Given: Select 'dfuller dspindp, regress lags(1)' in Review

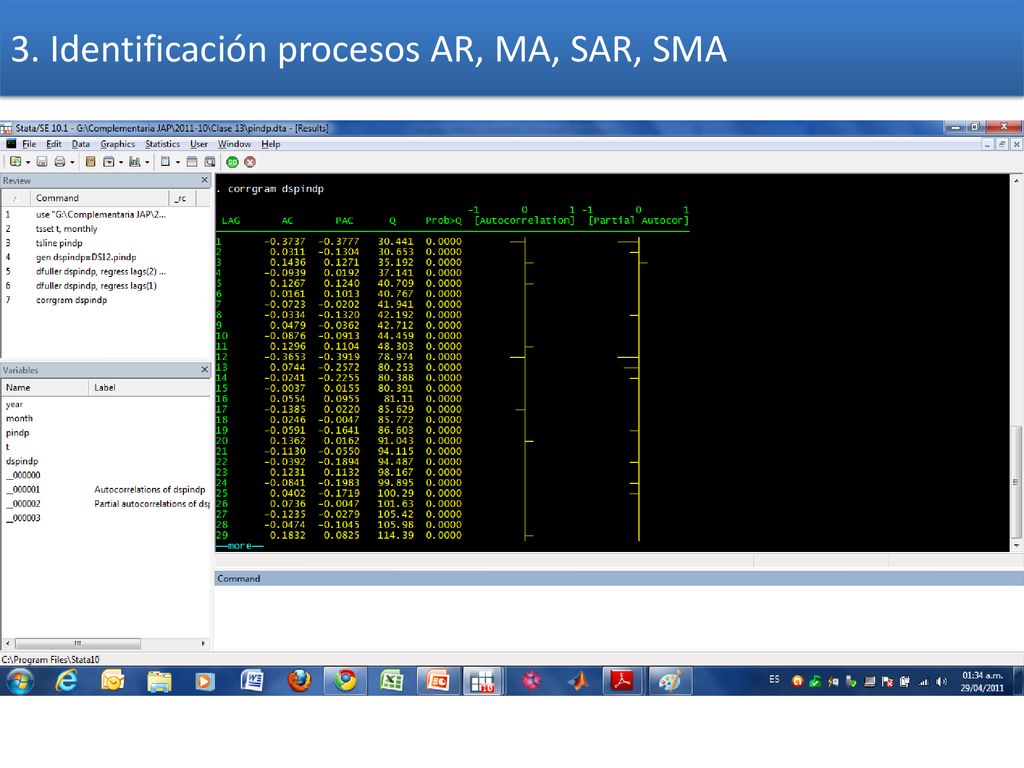Looking at the screenshot, I should click(96, 285).
